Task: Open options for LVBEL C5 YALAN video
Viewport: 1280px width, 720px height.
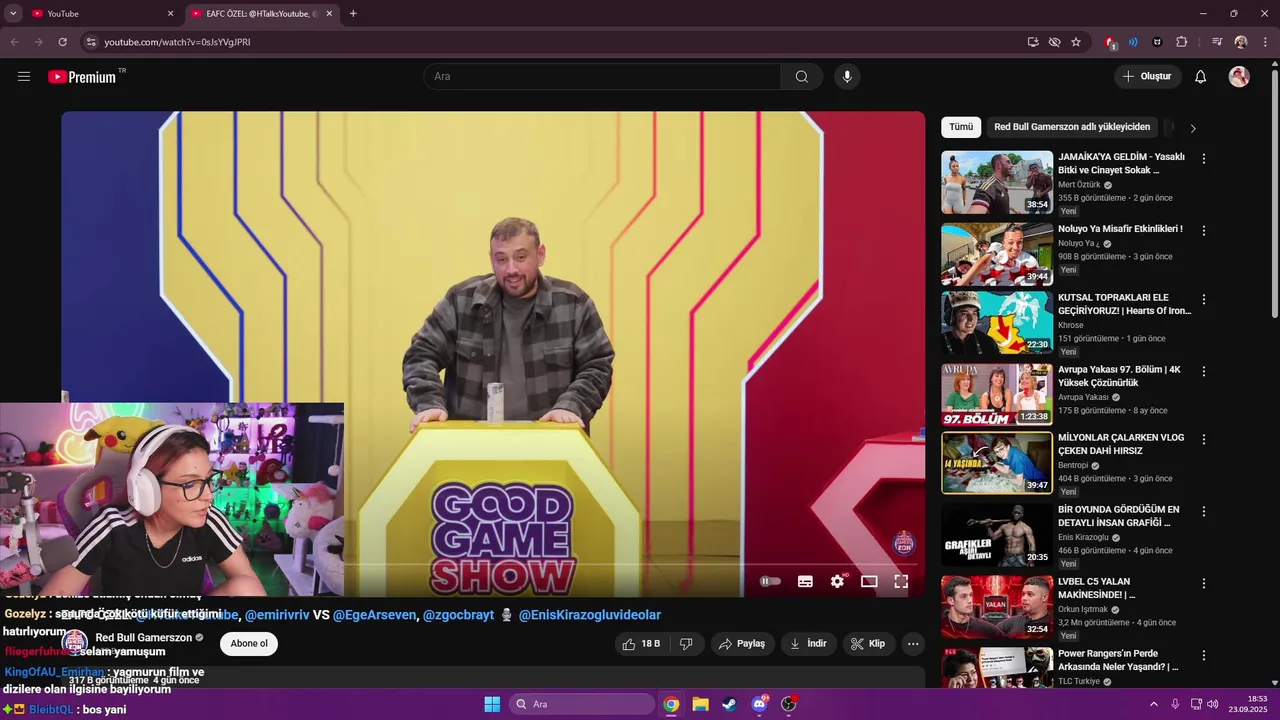Action: pyautogui.click(x=1204, y=583)
